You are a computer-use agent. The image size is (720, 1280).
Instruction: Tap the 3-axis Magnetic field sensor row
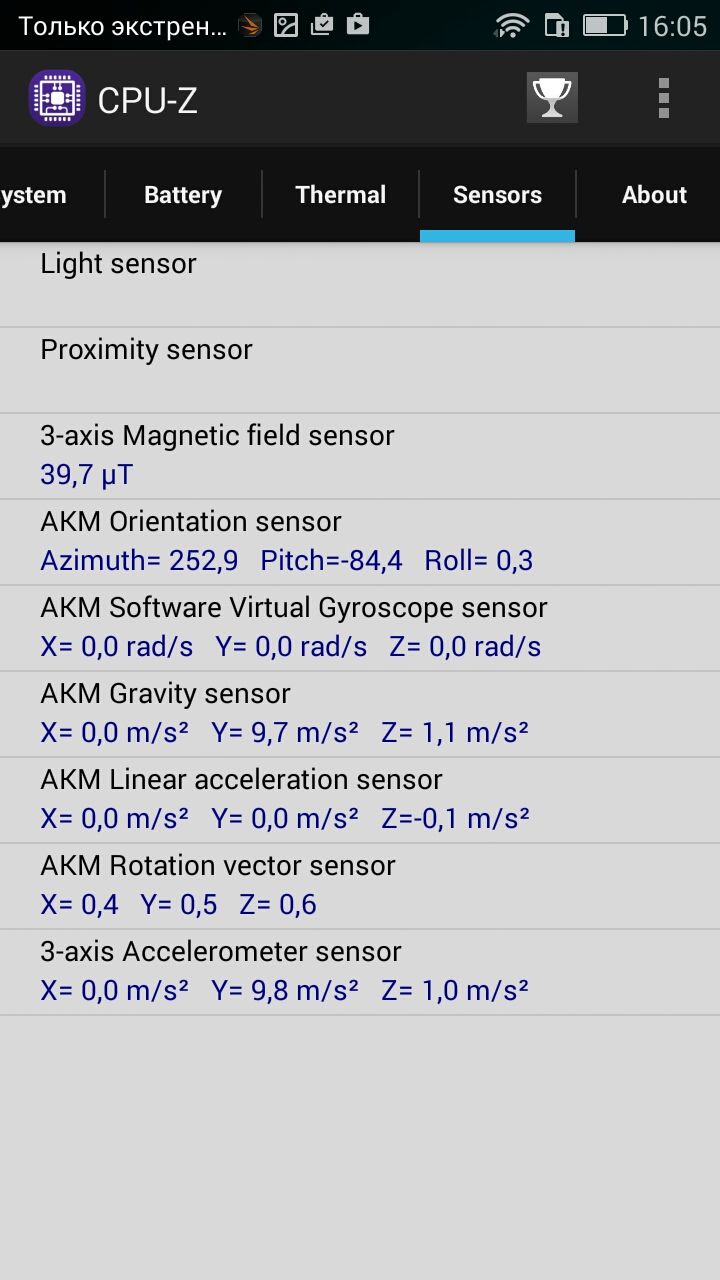tap(360, 456)
